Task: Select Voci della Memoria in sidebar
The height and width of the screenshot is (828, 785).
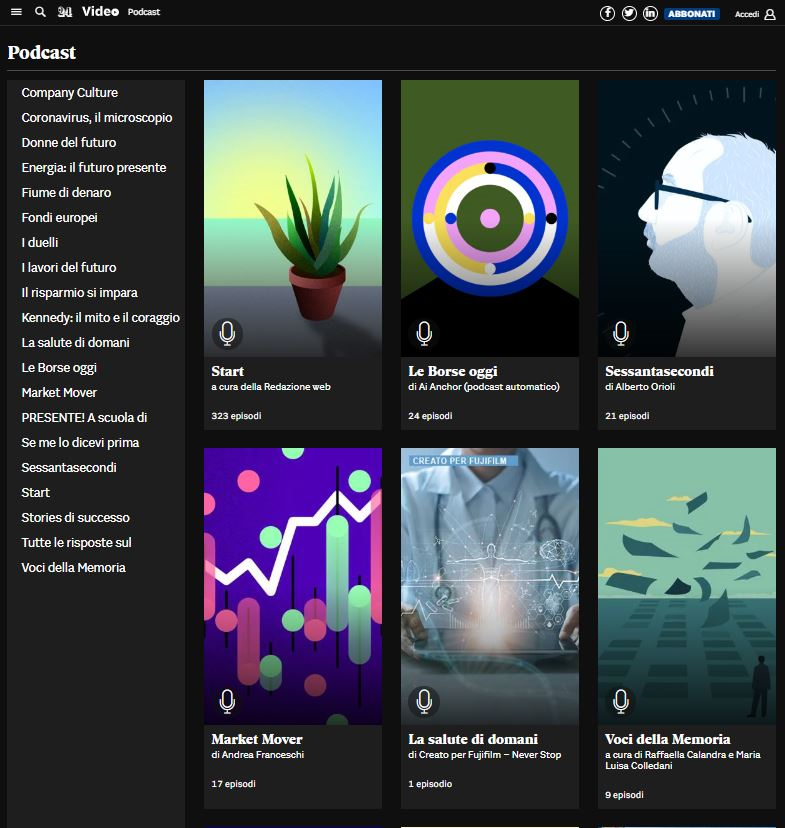Action: [x=73, y=568]
